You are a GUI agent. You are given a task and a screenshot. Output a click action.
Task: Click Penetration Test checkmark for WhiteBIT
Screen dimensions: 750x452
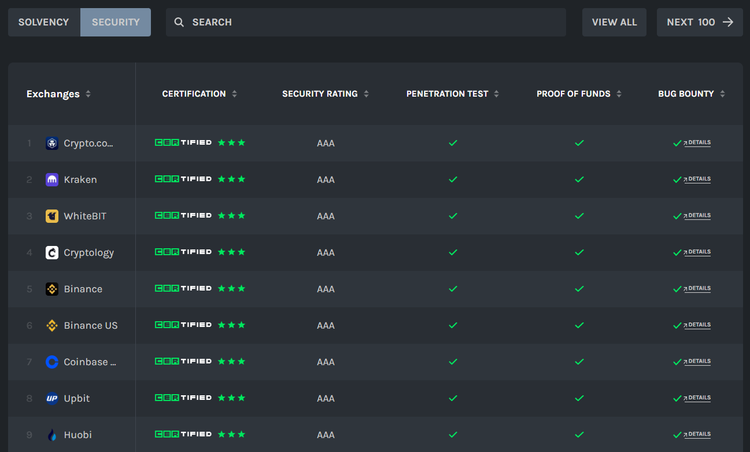pyautogui.click(x=453, y=216)
